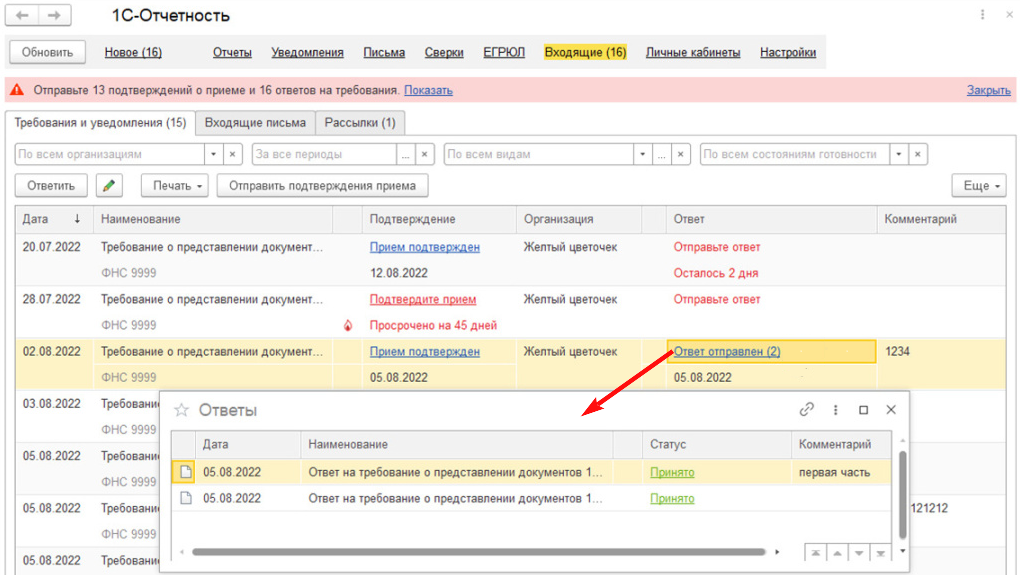The height and width of the screenshot is (575, 1020).
Task: Click 'По всем состояниям готовности' field
Action: [794, 154]
